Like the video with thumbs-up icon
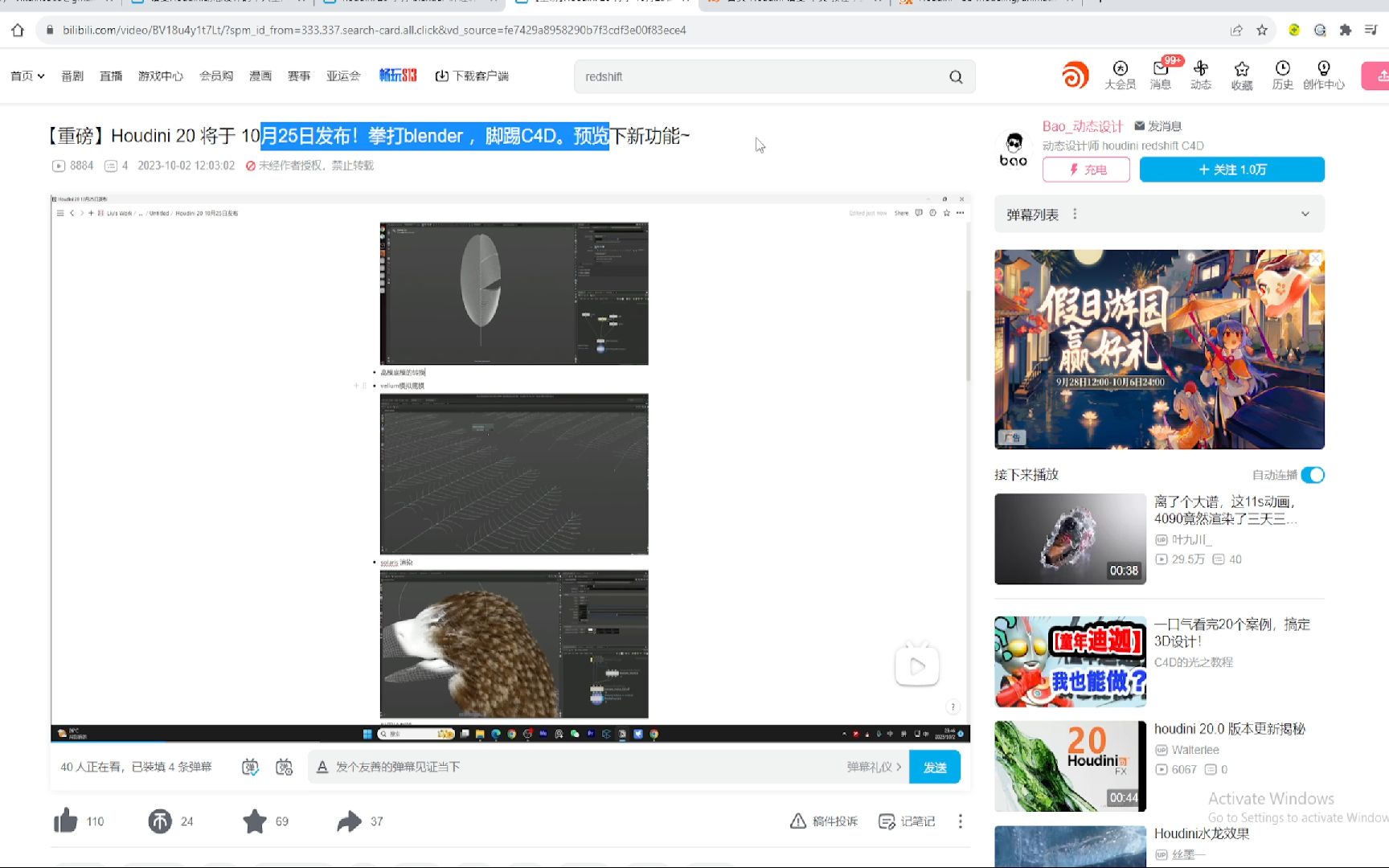 click(x=67, y=821)
